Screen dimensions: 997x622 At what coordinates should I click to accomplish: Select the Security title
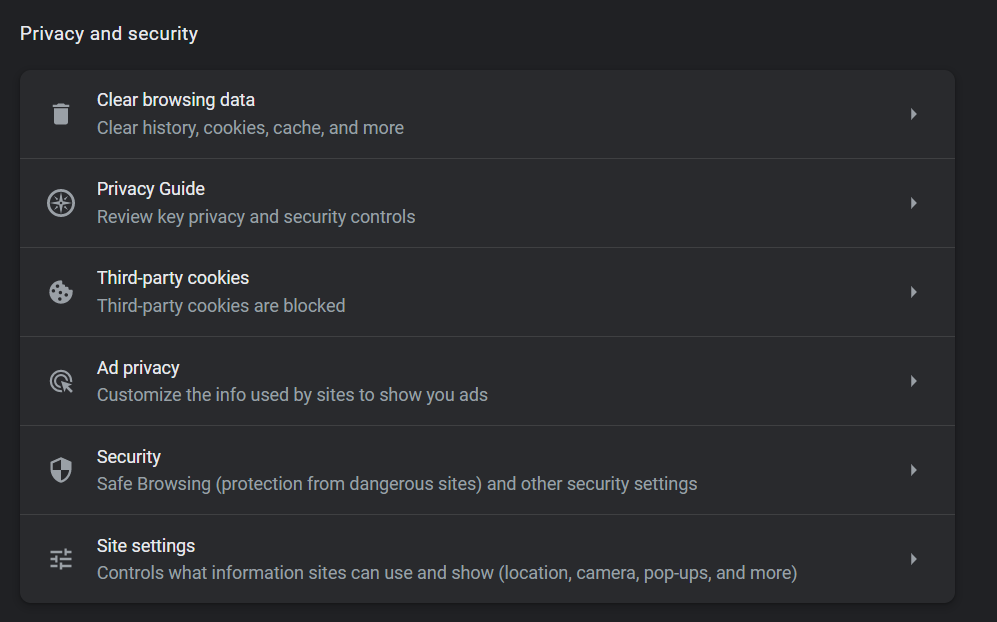[129, 457]
